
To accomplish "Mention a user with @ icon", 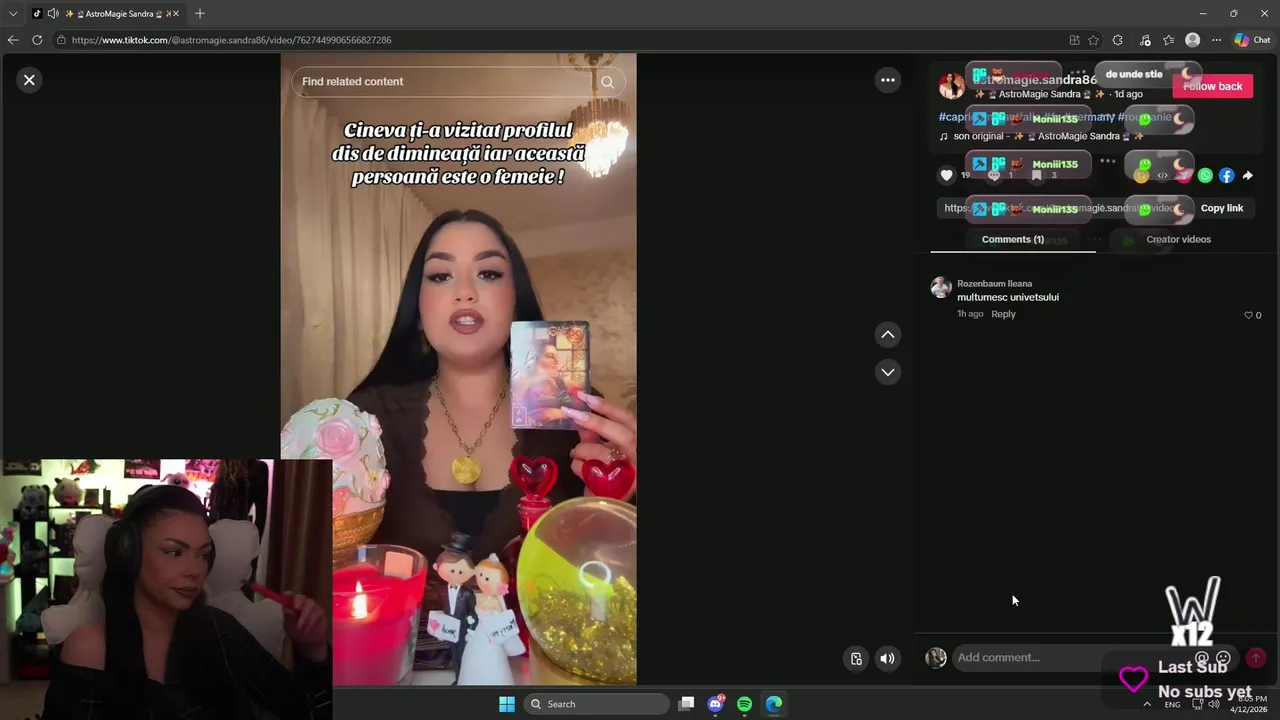I will pyautogui.click(x=1202, y=658).
